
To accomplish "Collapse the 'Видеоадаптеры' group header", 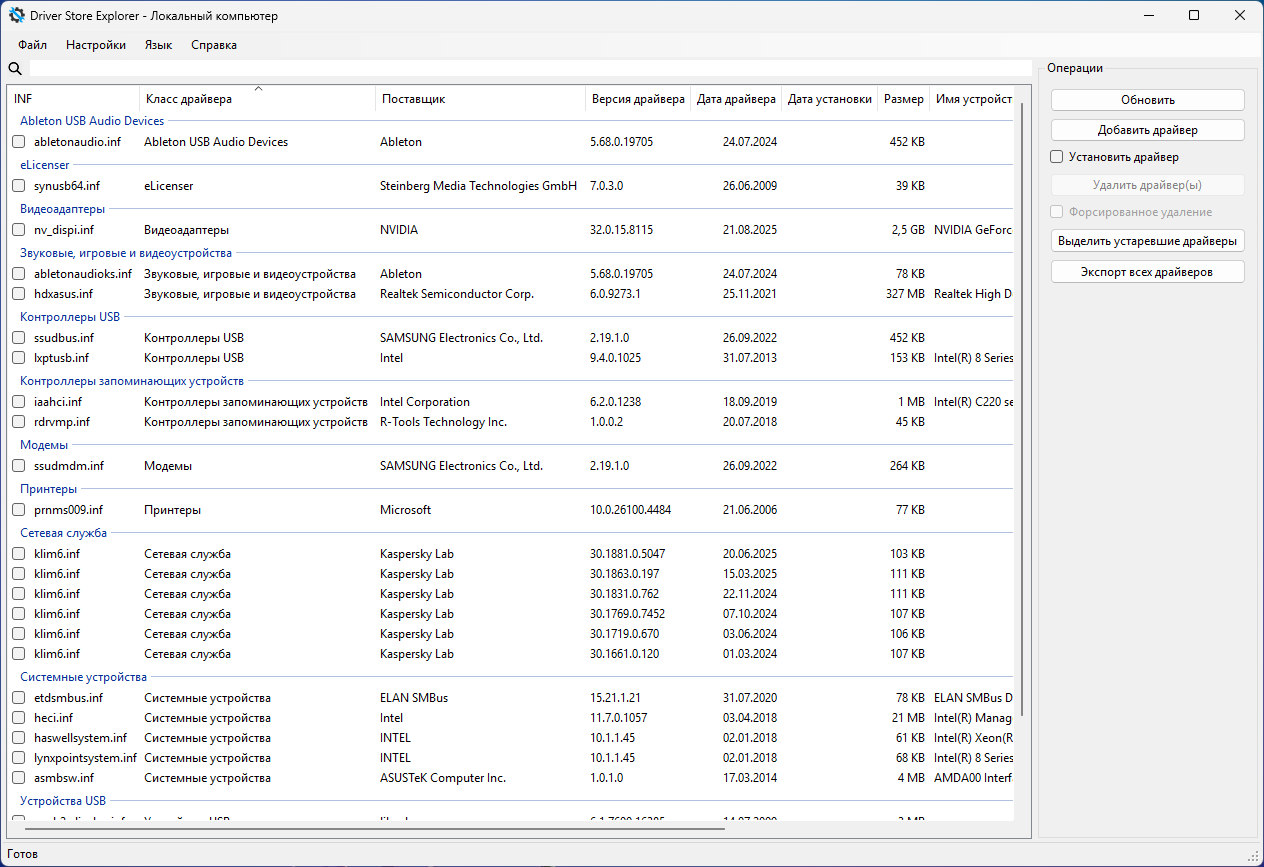I will 63,209.
